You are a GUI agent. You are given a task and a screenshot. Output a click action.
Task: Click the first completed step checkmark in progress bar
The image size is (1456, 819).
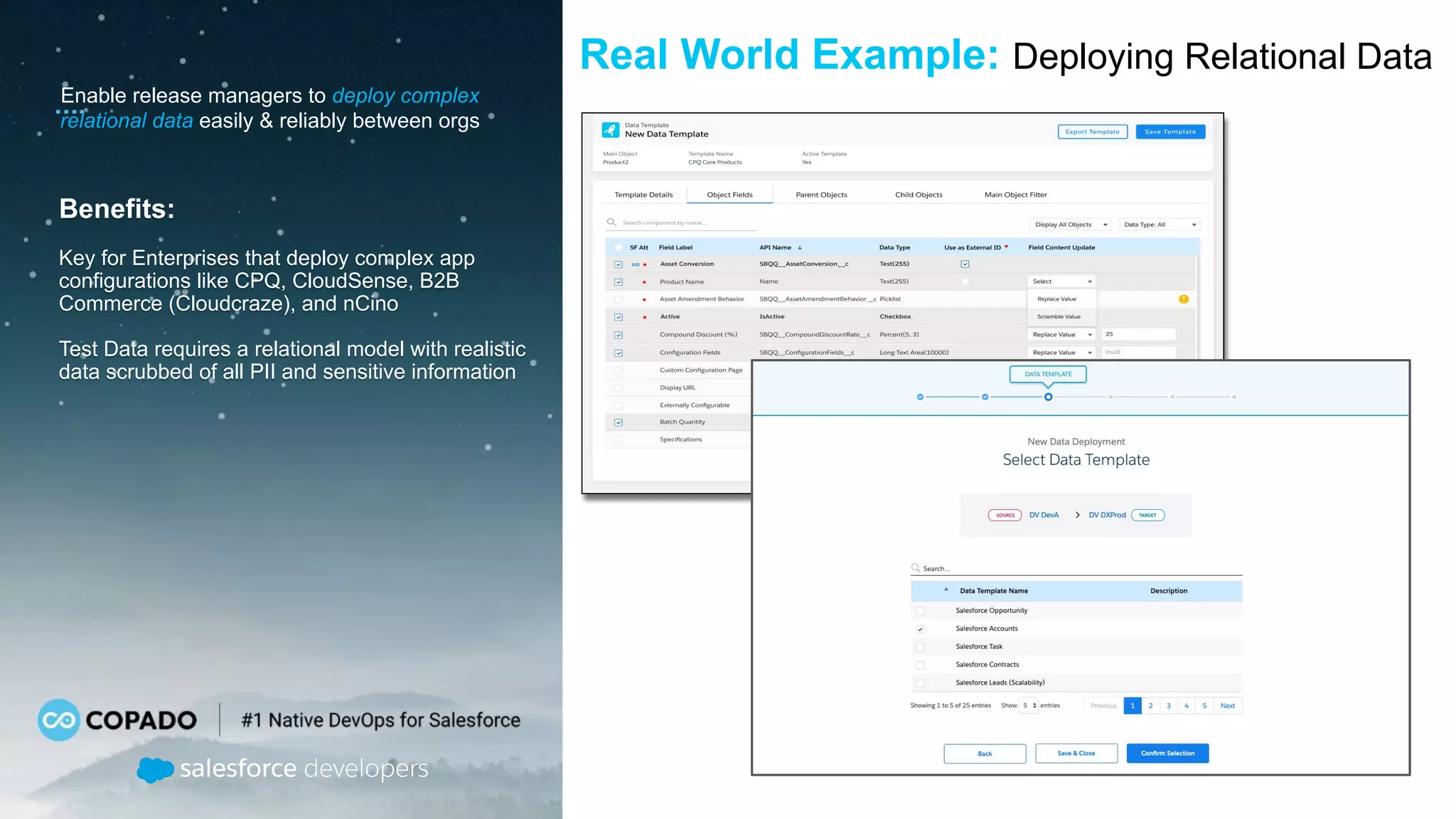pos(920,397)
